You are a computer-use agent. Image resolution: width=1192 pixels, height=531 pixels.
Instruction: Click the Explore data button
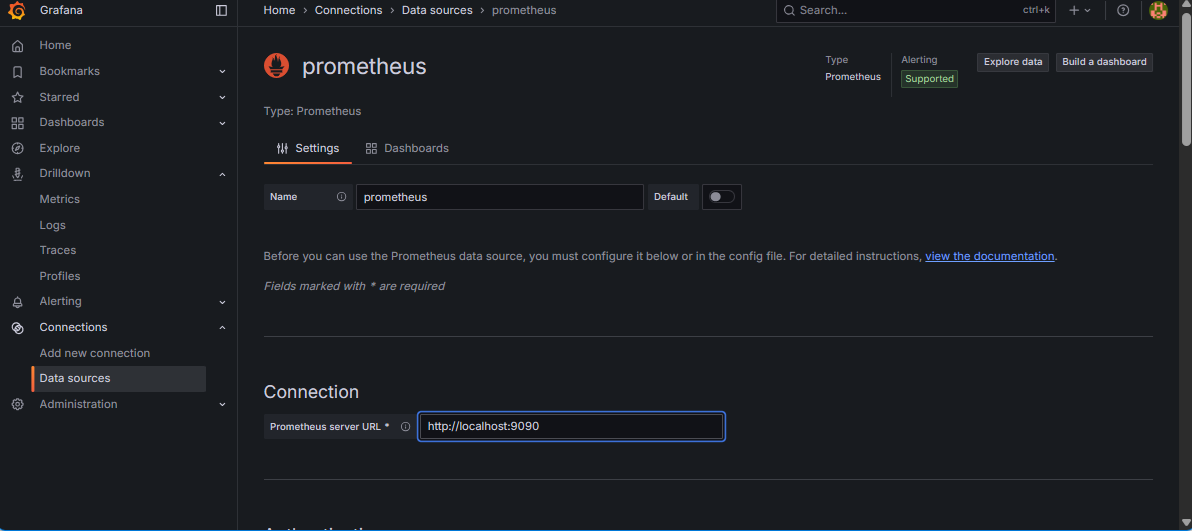coord(1012,62)
